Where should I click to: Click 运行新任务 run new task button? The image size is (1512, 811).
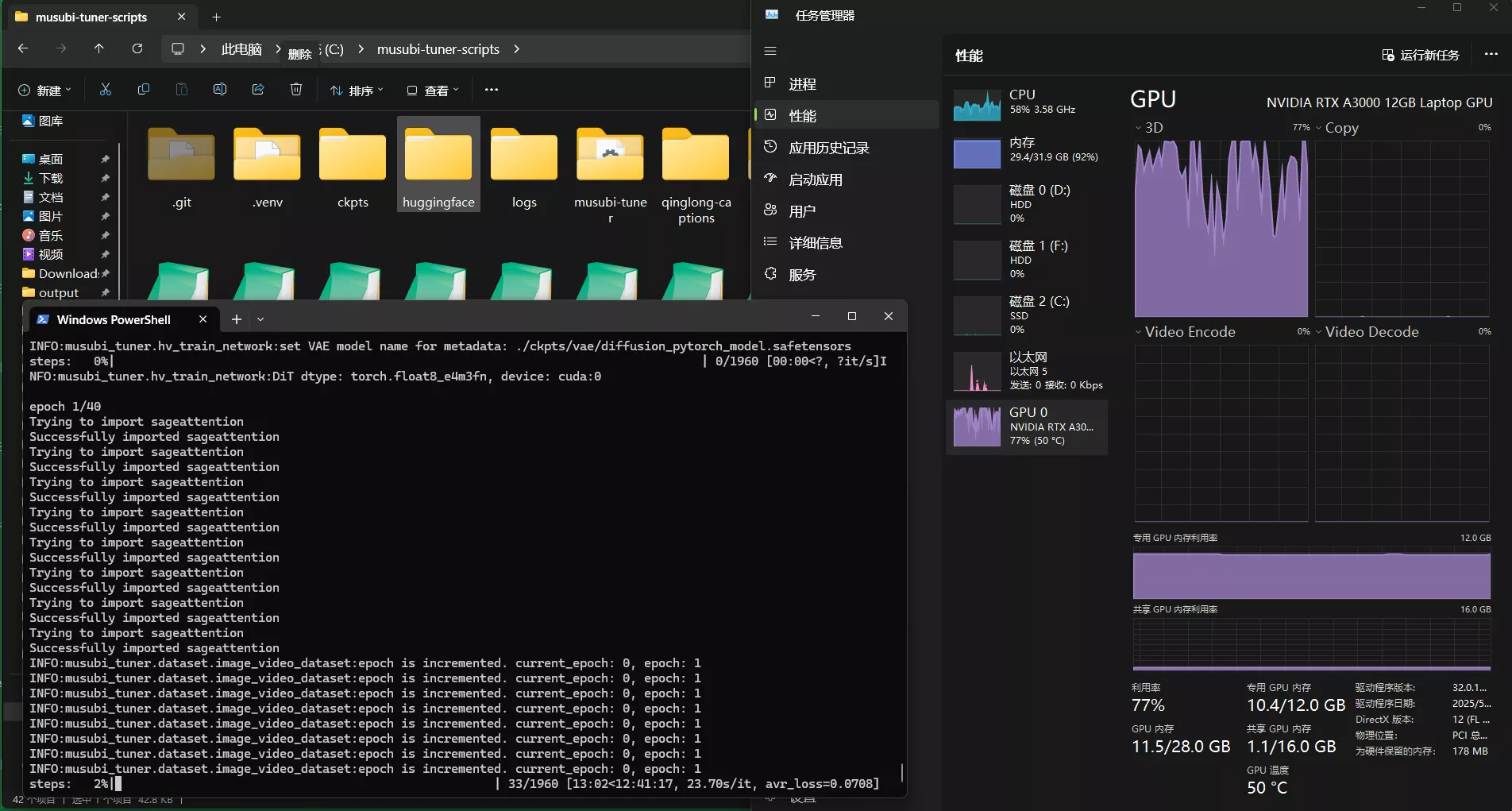point(1421,55)
